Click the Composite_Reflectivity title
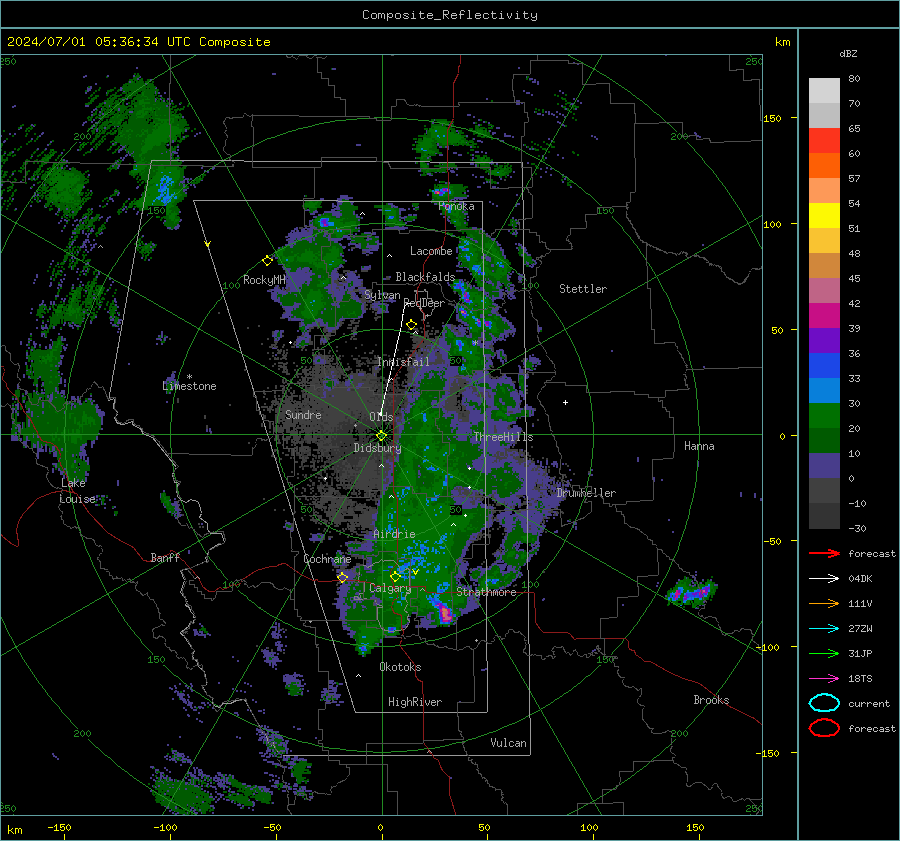 point(450,15)
